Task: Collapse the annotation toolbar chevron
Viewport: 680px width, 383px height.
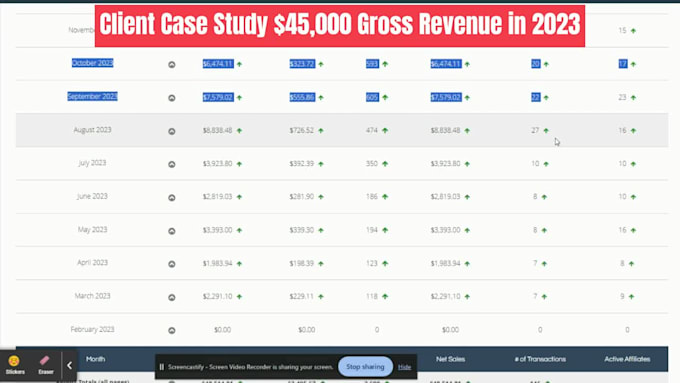Action: coord(69,366)
